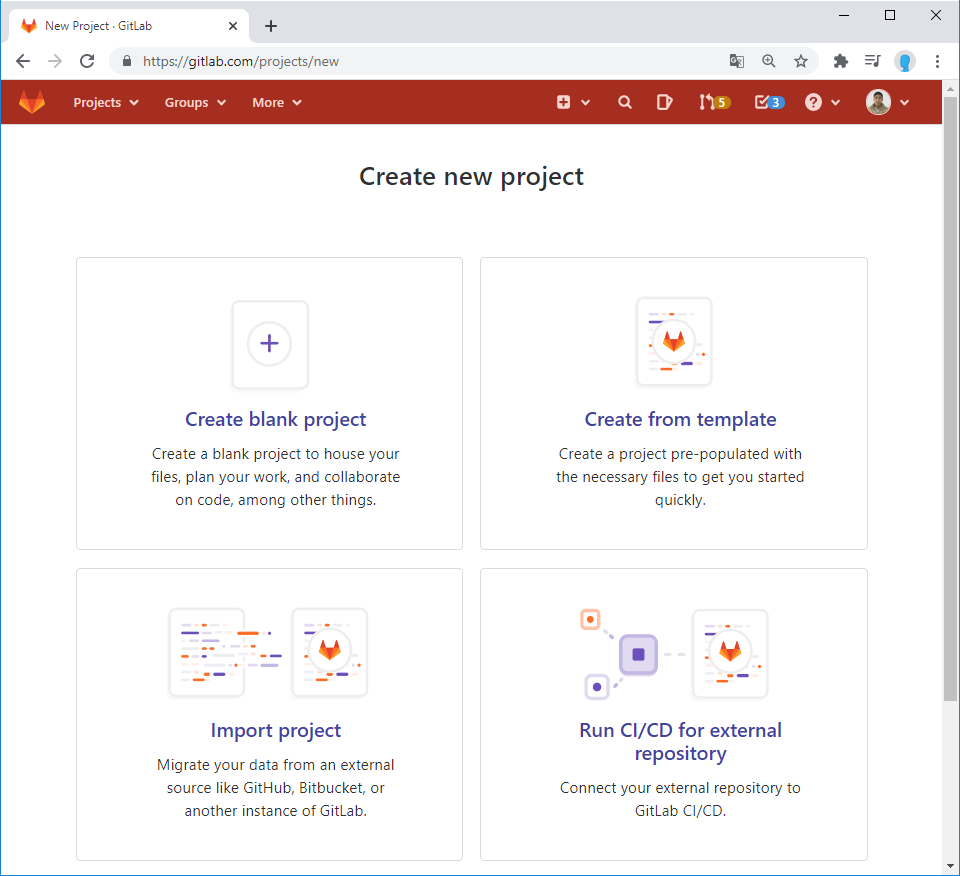Open the Help question mark menu
Viewport: 960px width, 876px height.
coord(822,102)
